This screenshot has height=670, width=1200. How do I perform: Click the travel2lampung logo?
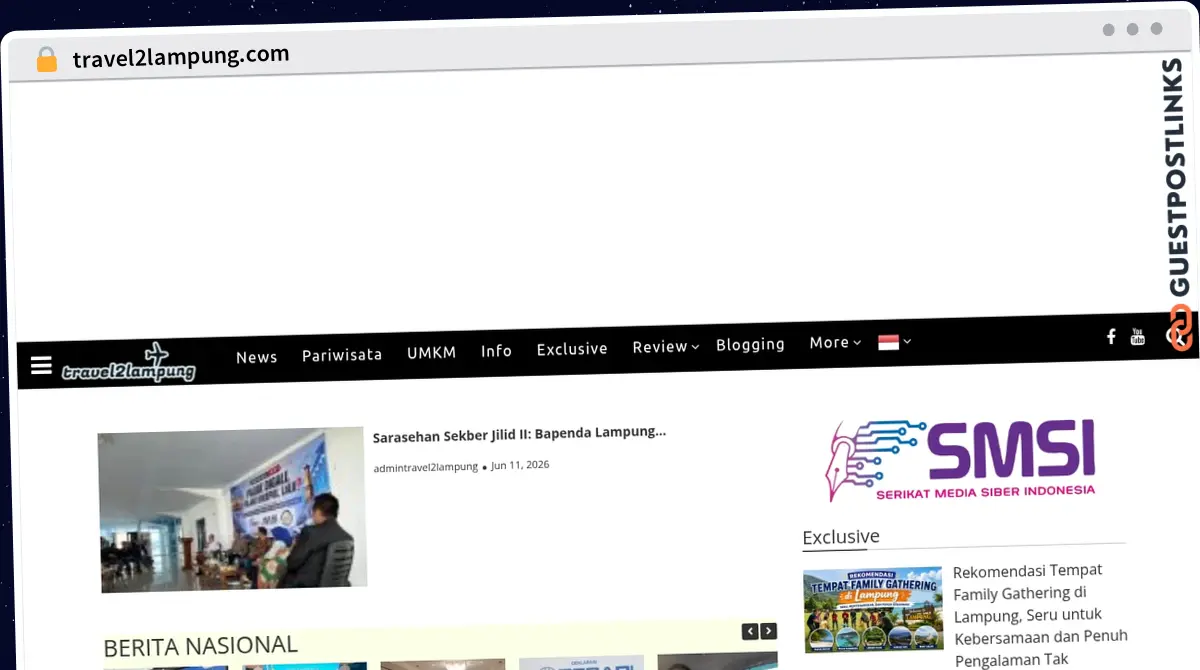128,363
